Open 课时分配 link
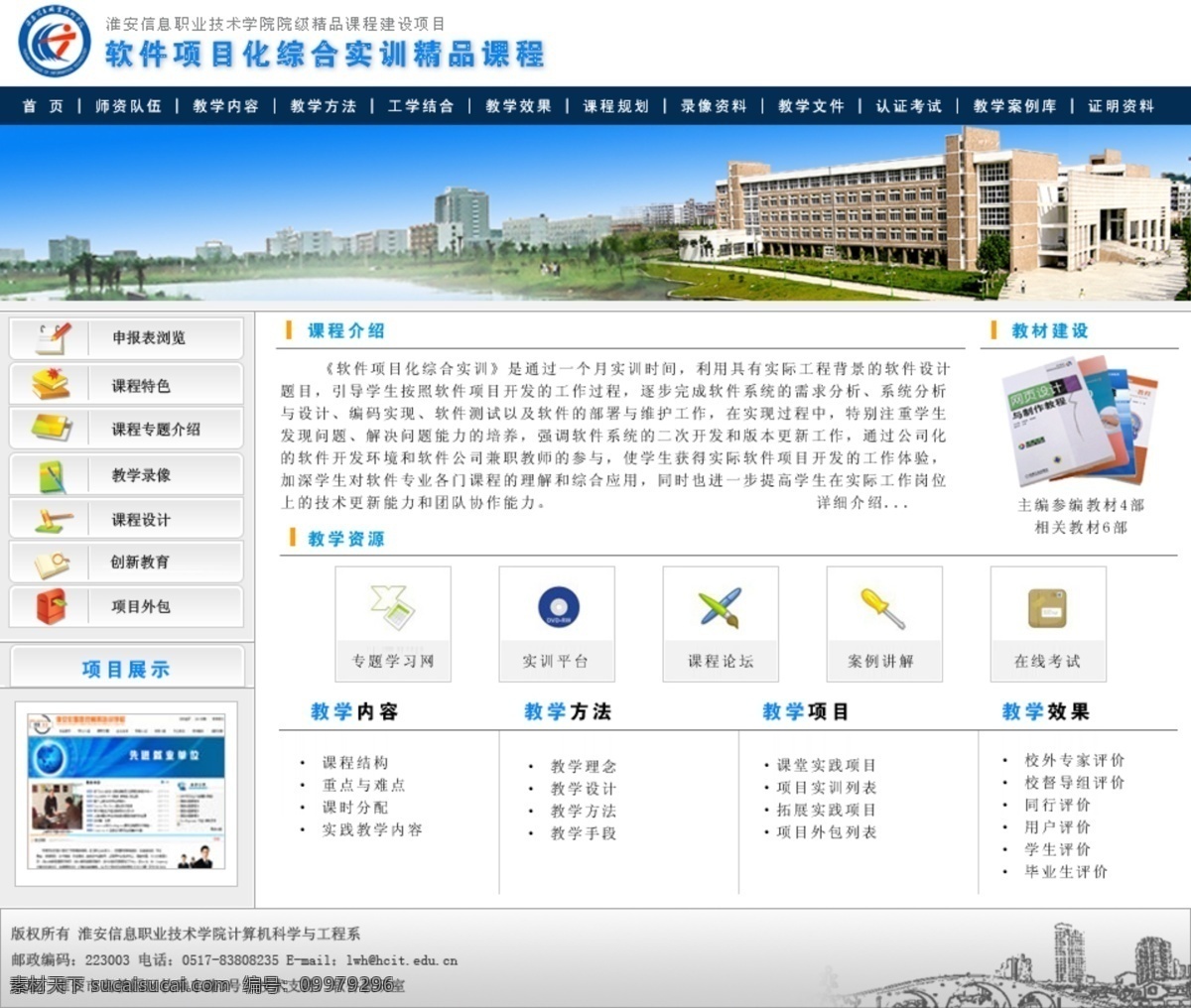 pos(355,808)
